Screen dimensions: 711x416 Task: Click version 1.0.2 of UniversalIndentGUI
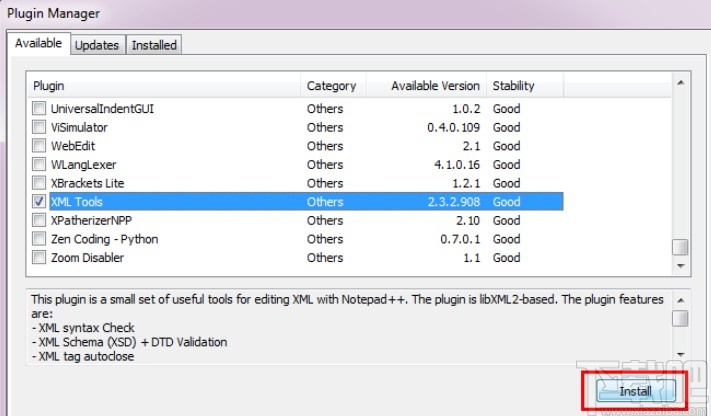(x=466, y=109)
